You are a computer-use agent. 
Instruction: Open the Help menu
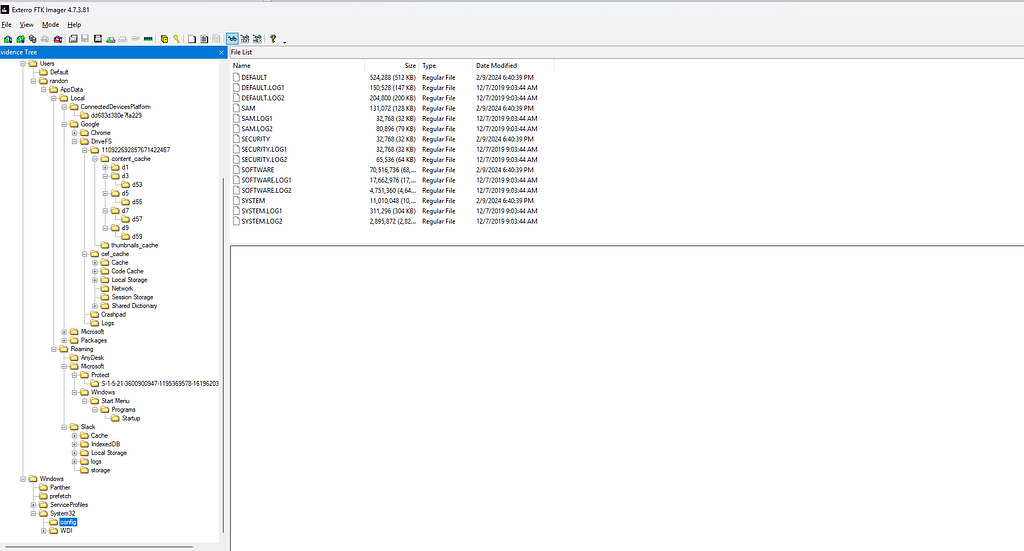point(74,25)
